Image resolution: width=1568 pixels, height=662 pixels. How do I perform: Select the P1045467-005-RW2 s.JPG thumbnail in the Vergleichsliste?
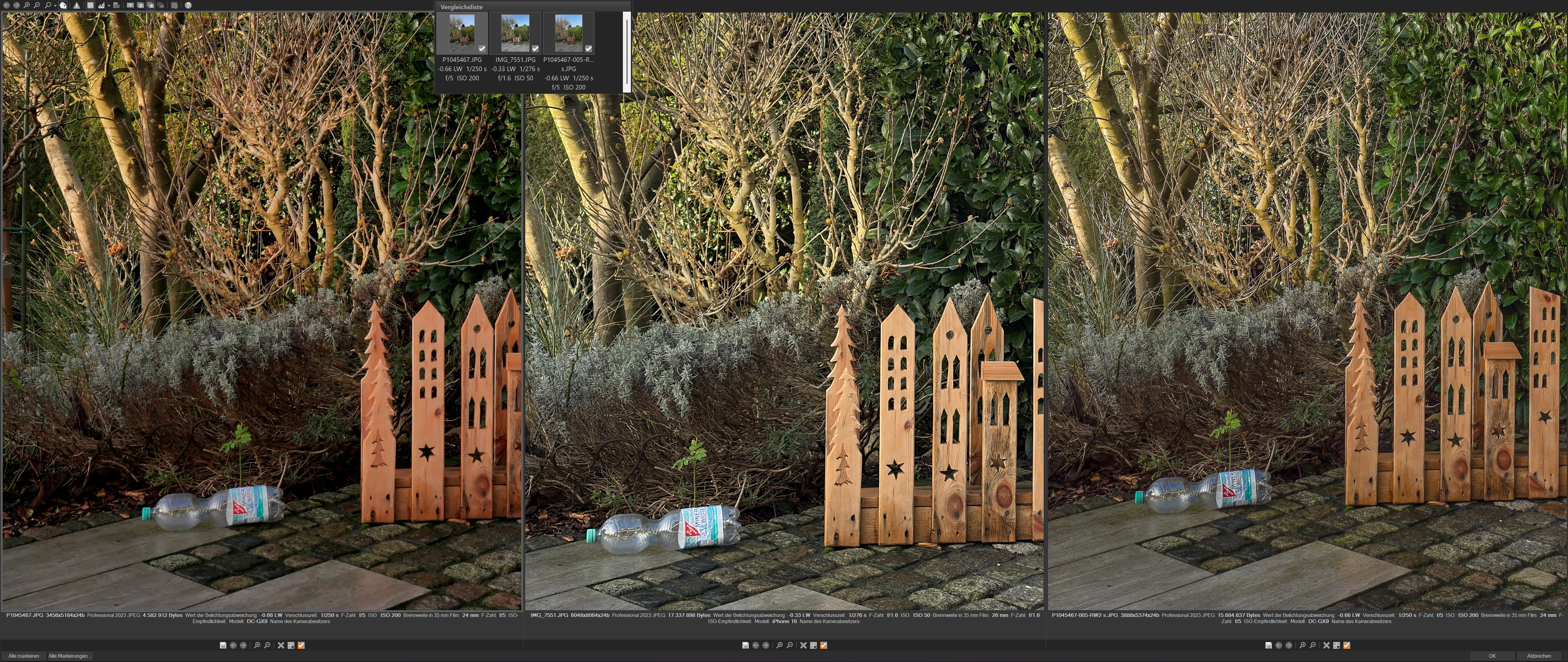[568, 33]
